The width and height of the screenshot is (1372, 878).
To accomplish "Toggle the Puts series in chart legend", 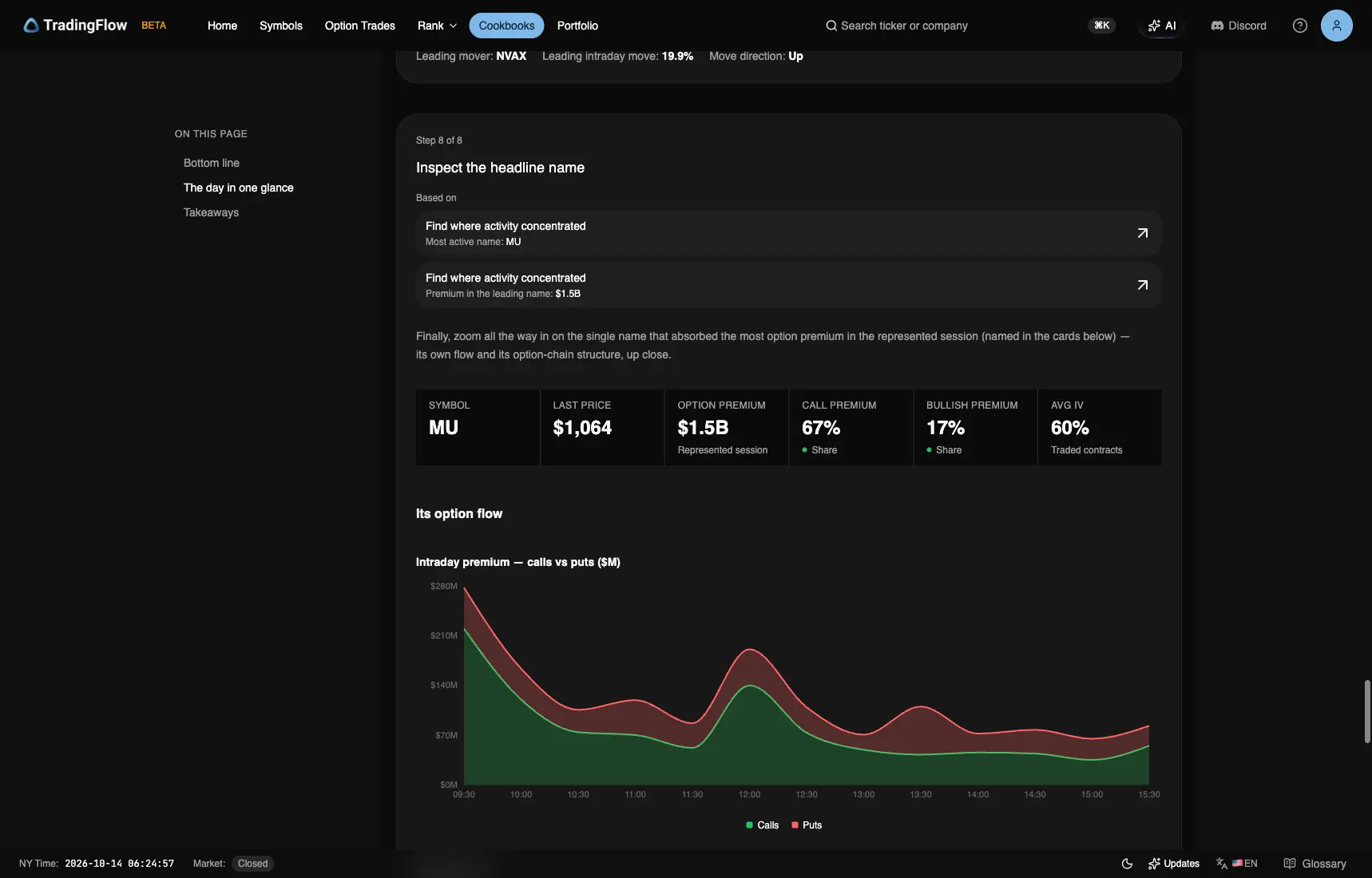I will coord(807,825).
